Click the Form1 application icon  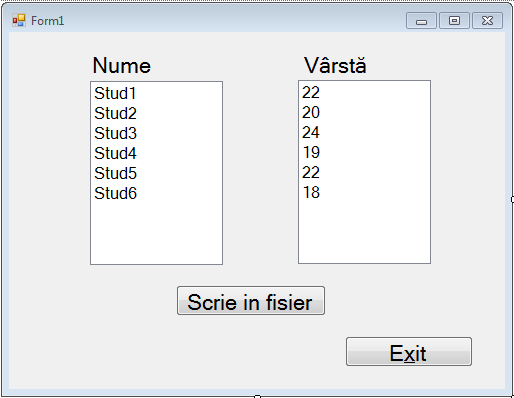[x=19, y=21]
